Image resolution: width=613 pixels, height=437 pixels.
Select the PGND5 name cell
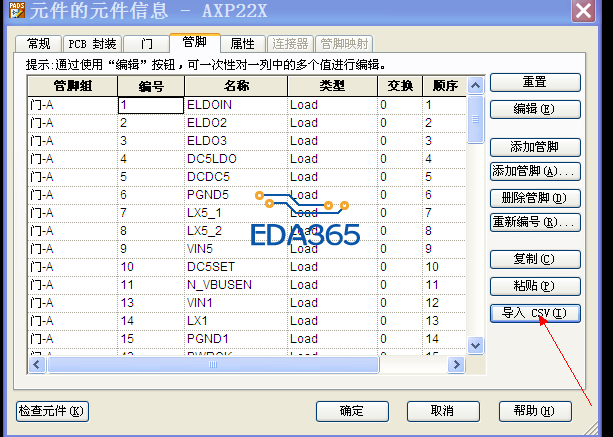[236, 195]
